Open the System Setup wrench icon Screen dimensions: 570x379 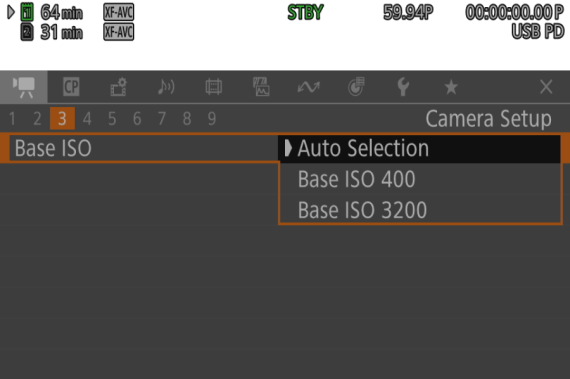pos(403,87)
